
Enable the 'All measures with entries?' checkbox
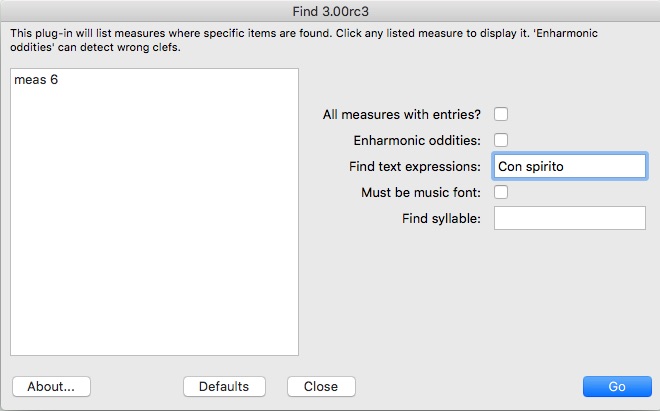pos(501,114)
